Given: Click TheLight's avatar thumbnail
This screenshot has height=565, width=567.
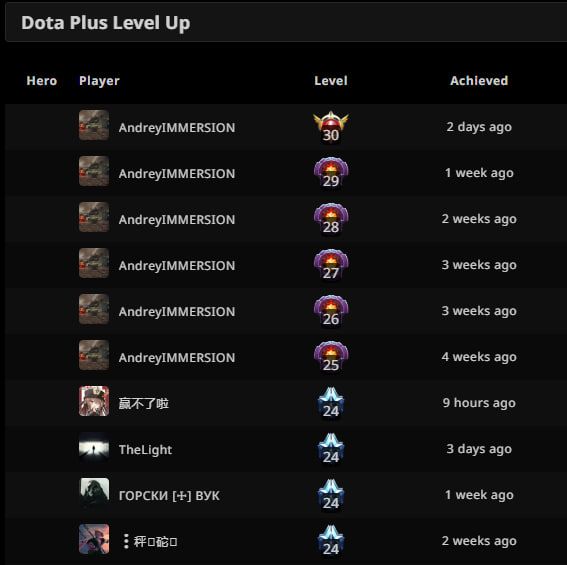Looking at the screenshot, I should (94, 447).
